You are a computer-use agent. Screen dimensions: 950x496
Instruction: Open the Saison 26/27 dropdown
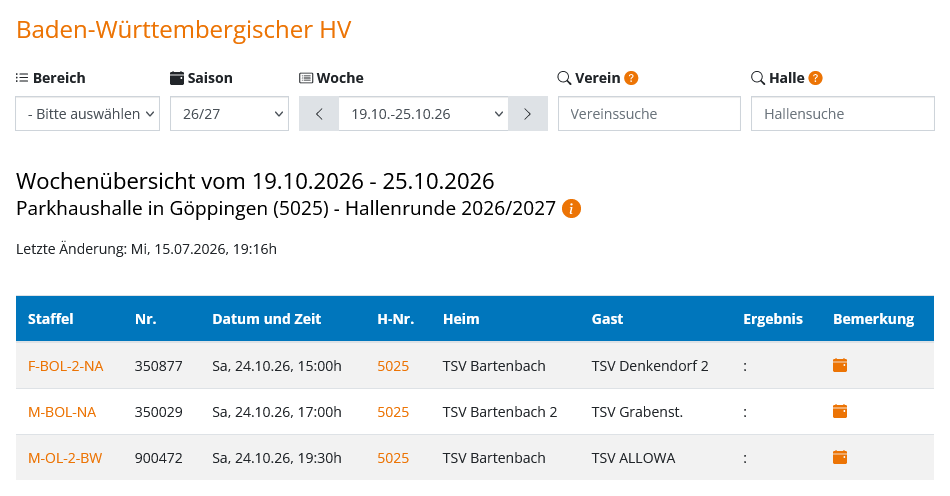point(230,114)
